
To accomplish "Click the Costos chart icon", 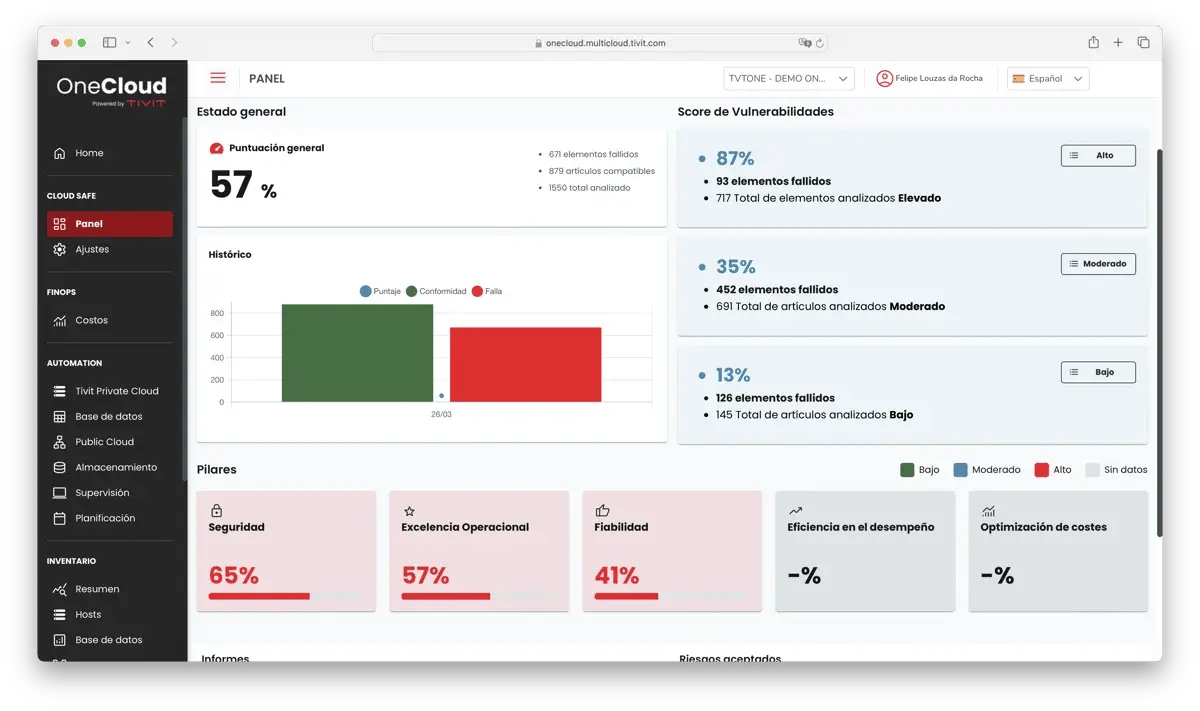I will point(59,320).
